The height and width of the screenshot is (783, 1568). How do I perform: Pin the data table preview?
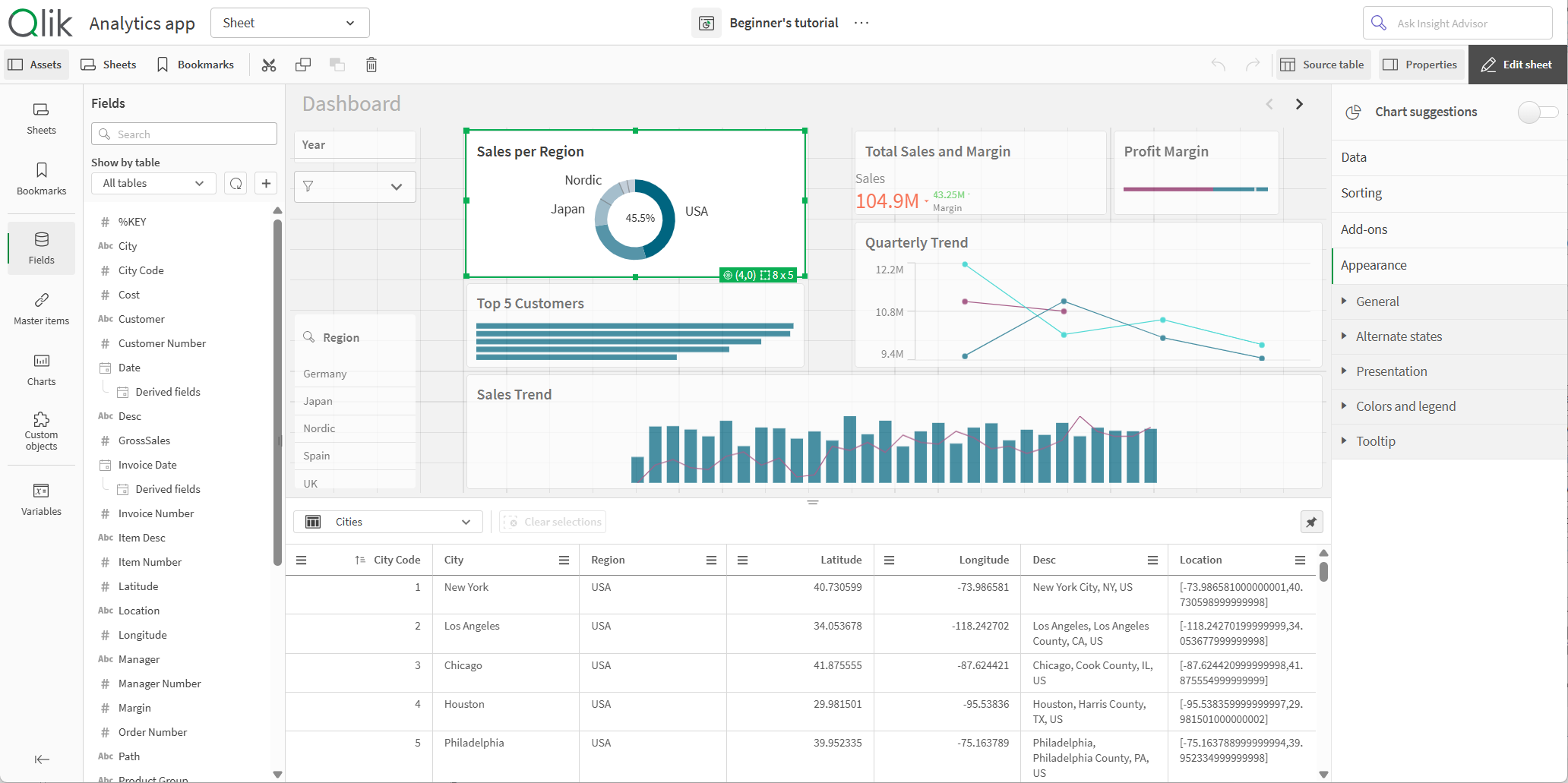tap(1311, 522)
